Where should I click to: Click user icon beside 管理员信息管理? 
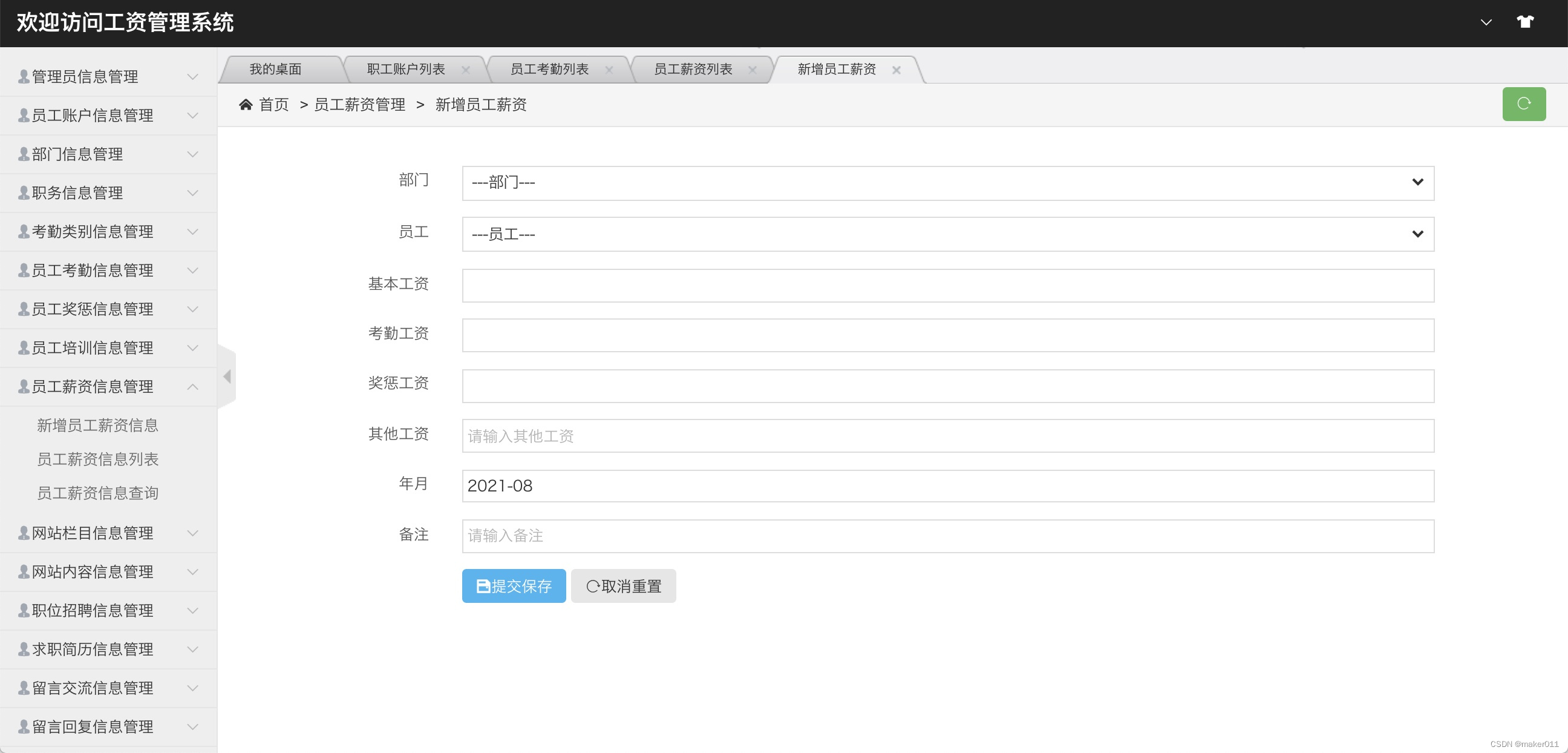pyautogui.click(x=24, y=77)
